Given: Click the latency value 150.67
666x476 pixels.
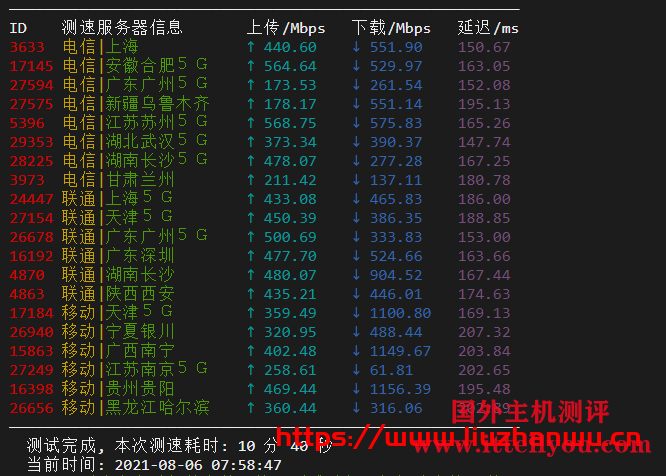Looking at the screenshot, I should 484,47.
